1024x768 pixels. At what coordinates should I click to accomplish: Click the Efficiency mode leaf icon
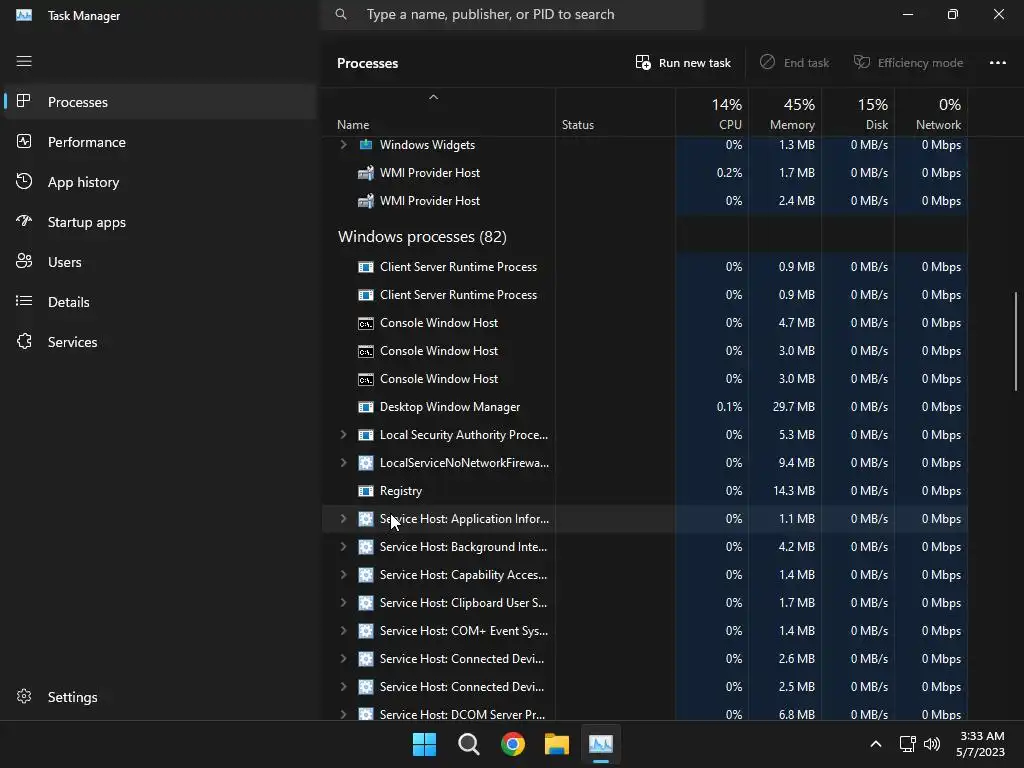point(862,62)
